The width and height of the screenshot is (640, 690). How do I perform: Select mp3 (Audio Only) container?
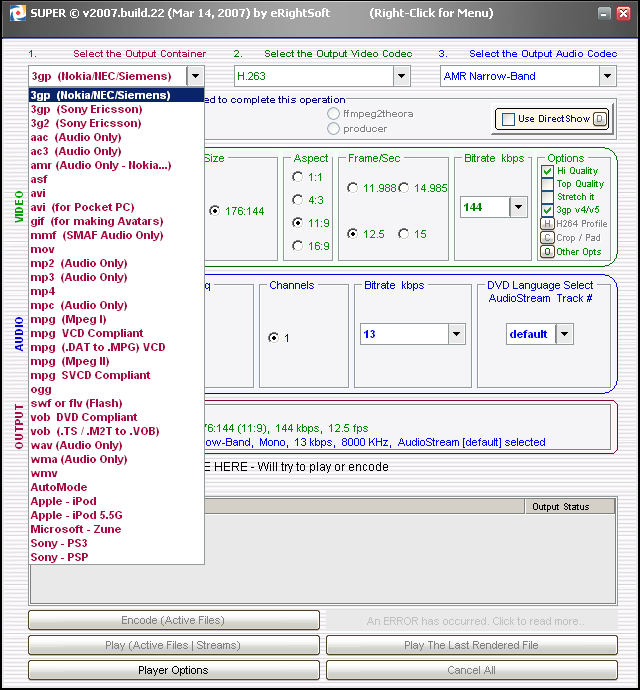point(117,277)
